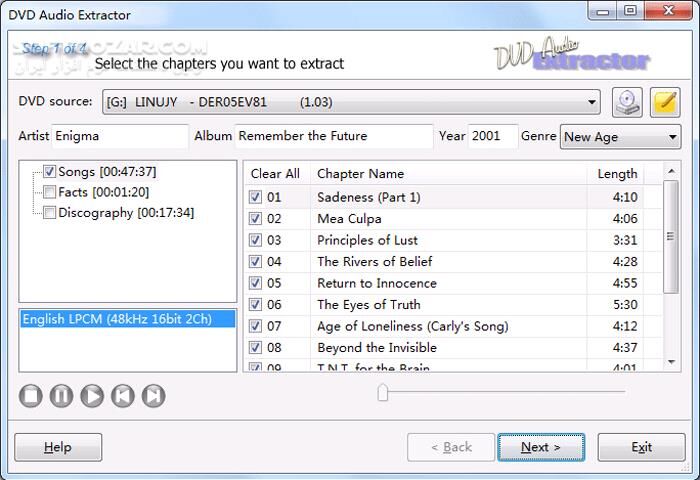Click the playback position slider handle
Screen dimensions: 700x480
coord(383,392)
